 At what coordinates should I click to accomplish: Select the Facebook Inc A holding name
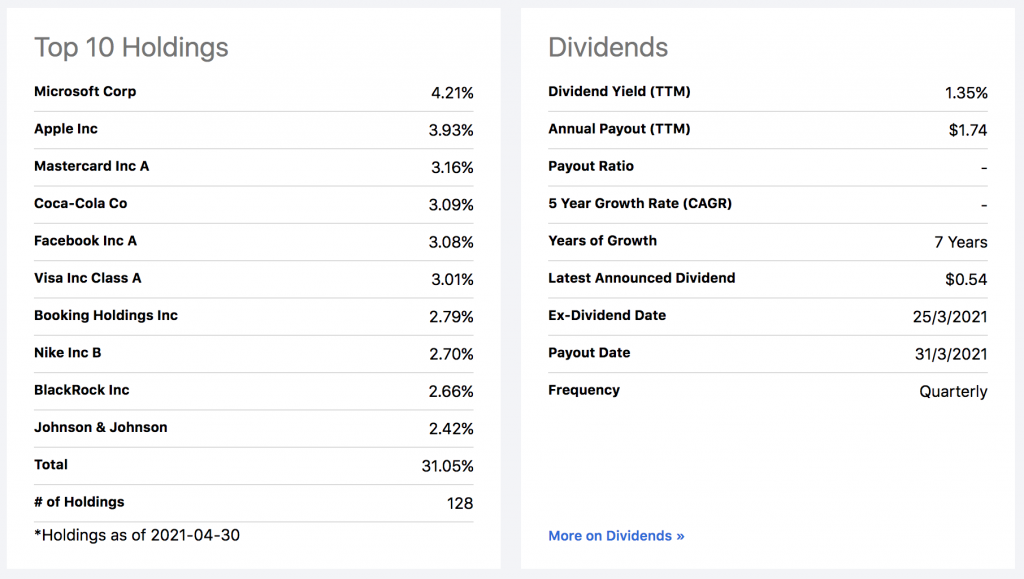86,240
